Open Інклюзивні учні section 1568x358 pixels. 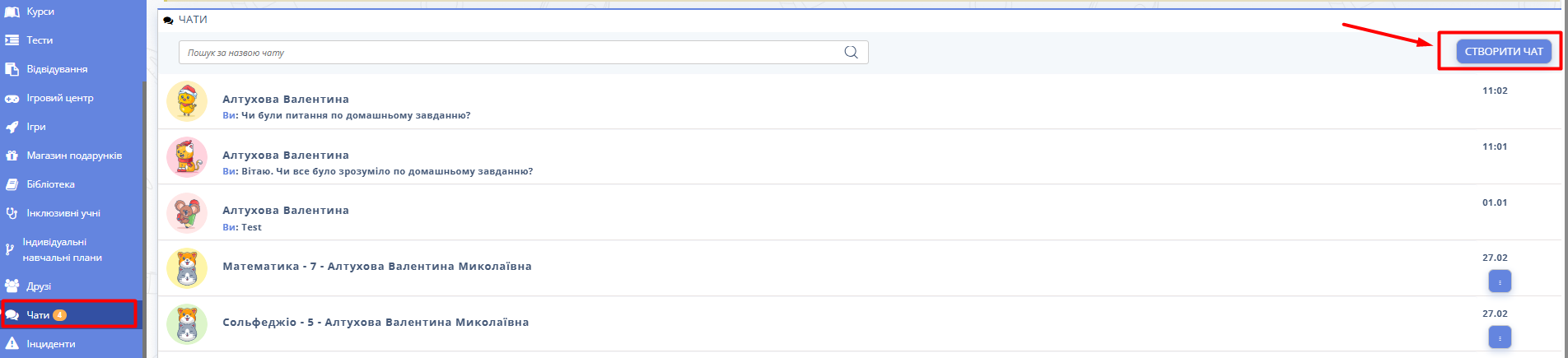click(x=63, y=213)
